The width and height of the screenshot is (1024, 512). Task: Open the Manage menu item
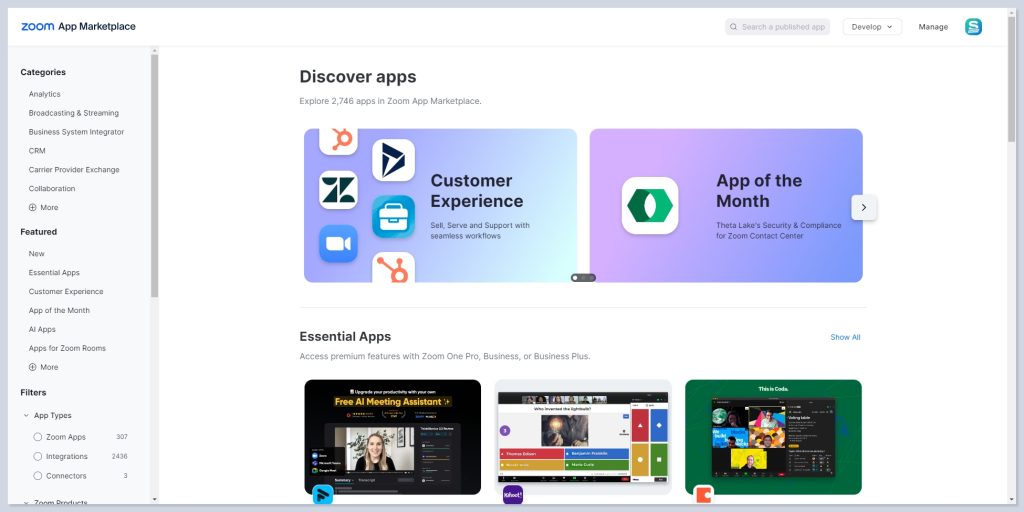click(933, 27)
